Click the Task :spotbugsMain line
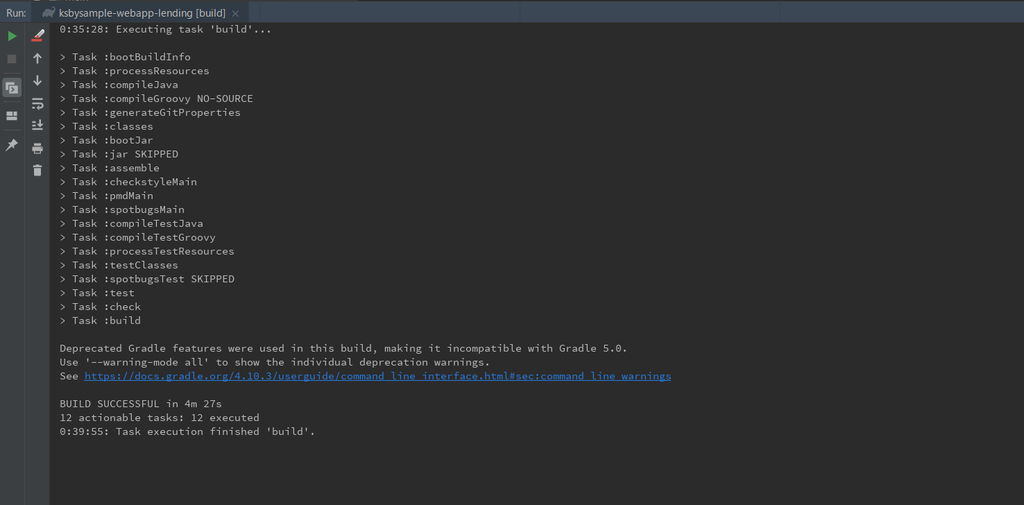1024x505 pixels. click(x=122, y=210)
